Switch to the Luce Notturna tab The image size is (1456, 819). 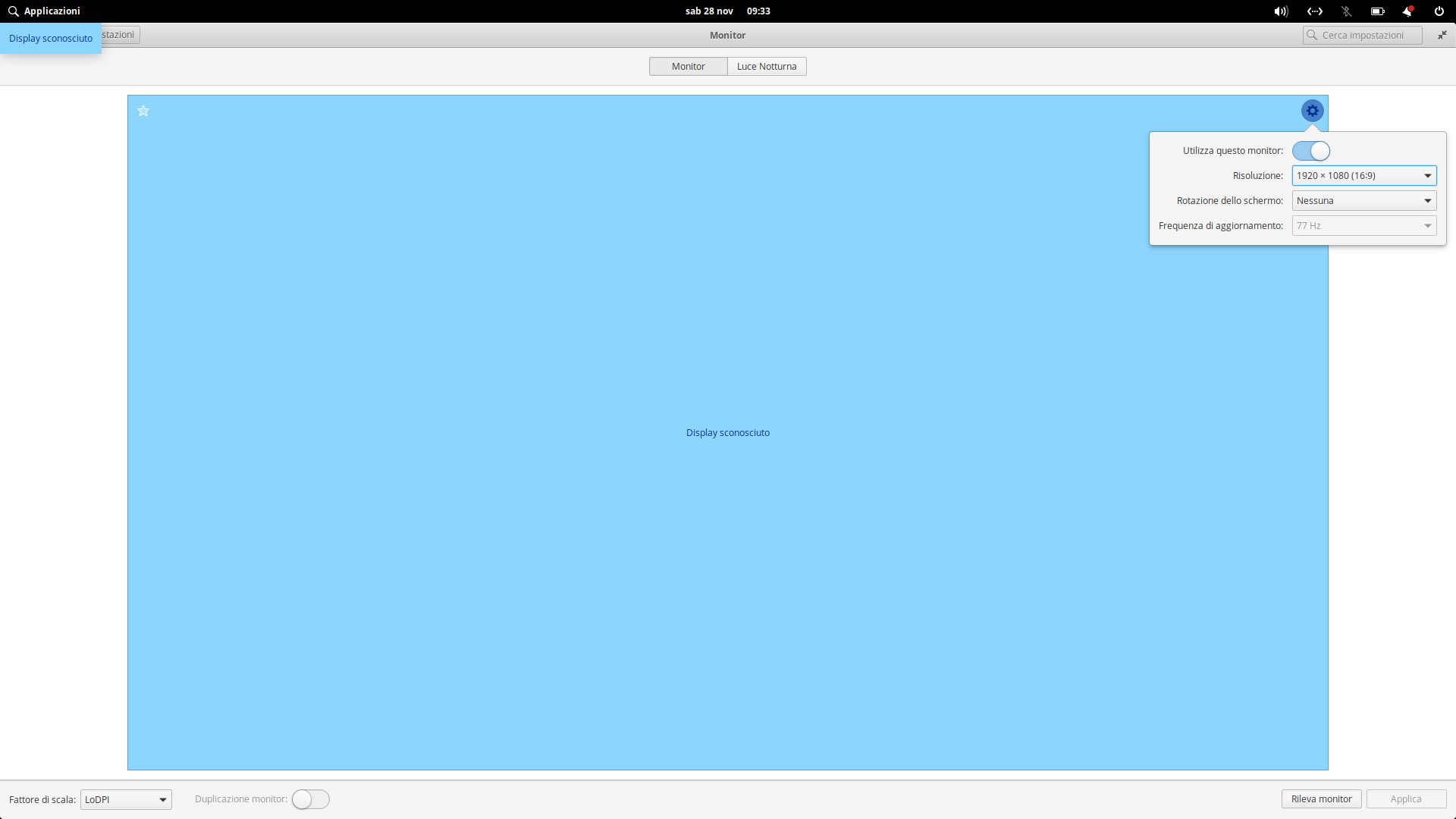pos(766,67)
